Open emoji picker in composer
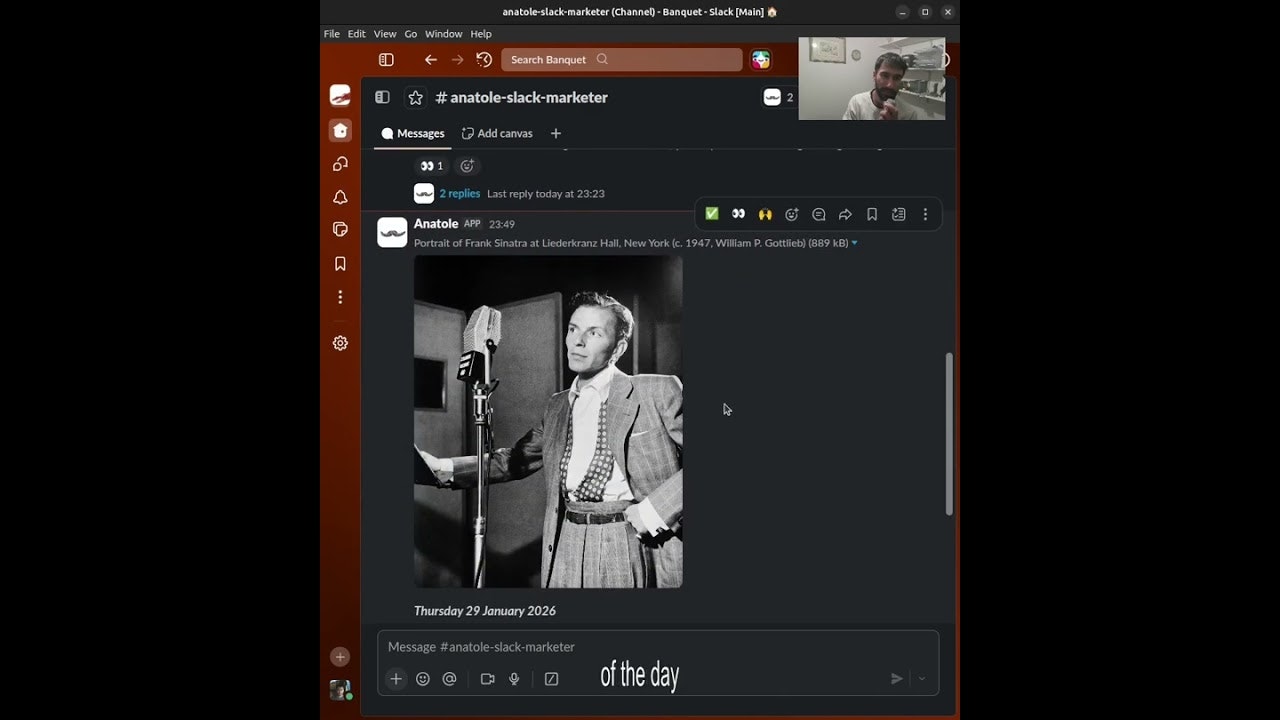The width and height of the screenshot is (1280, 720). tap(423, 679)
